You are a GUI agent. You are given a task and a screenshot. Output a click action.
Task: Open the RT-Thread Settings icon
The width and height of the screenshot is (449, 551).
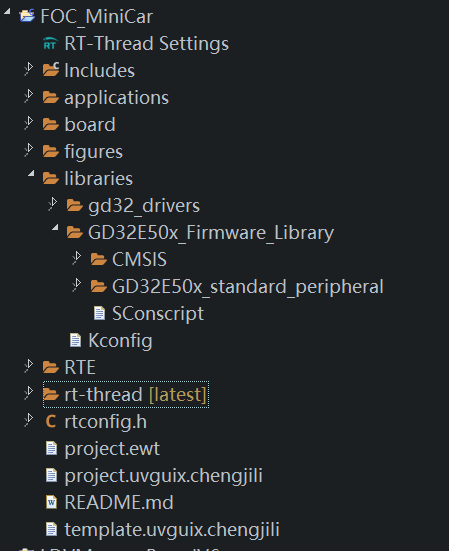click(x=50, y=44)
